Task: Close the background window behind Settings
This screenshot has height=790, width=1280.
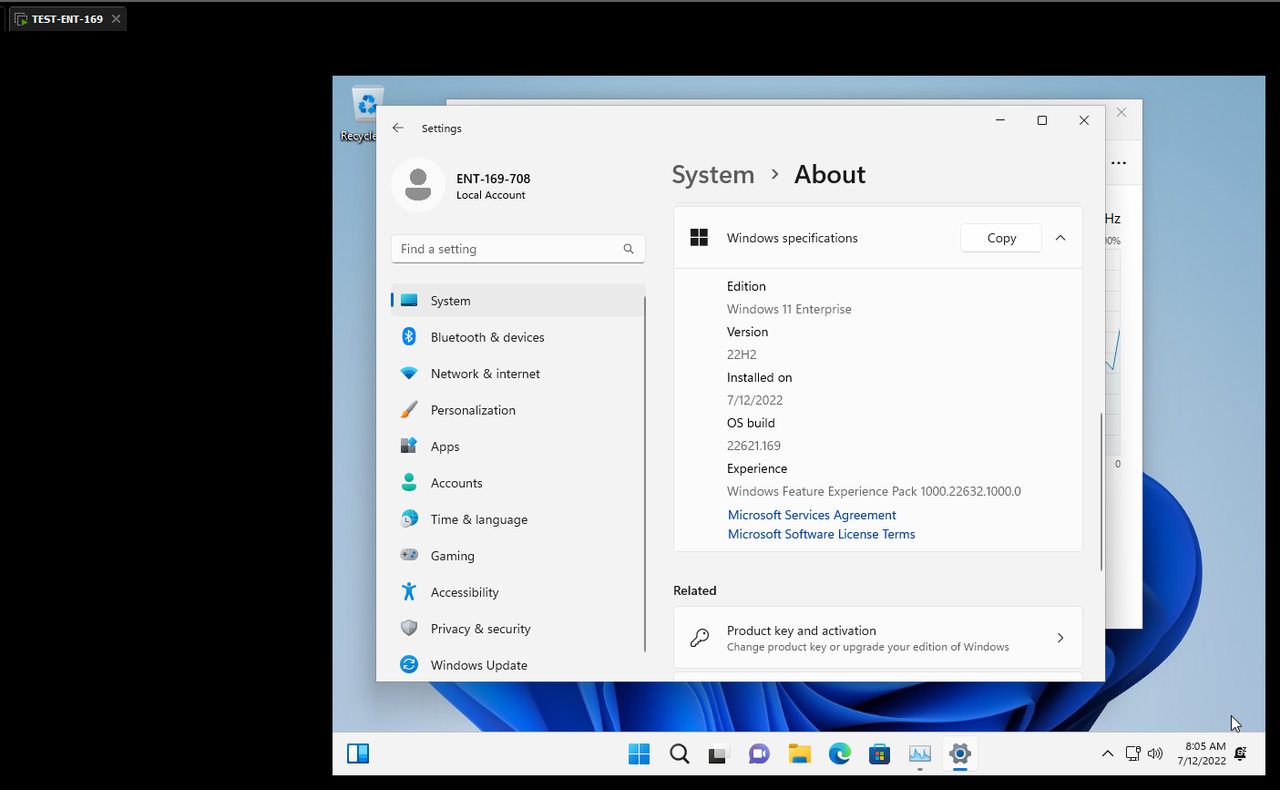Action: pos(1122,112)
